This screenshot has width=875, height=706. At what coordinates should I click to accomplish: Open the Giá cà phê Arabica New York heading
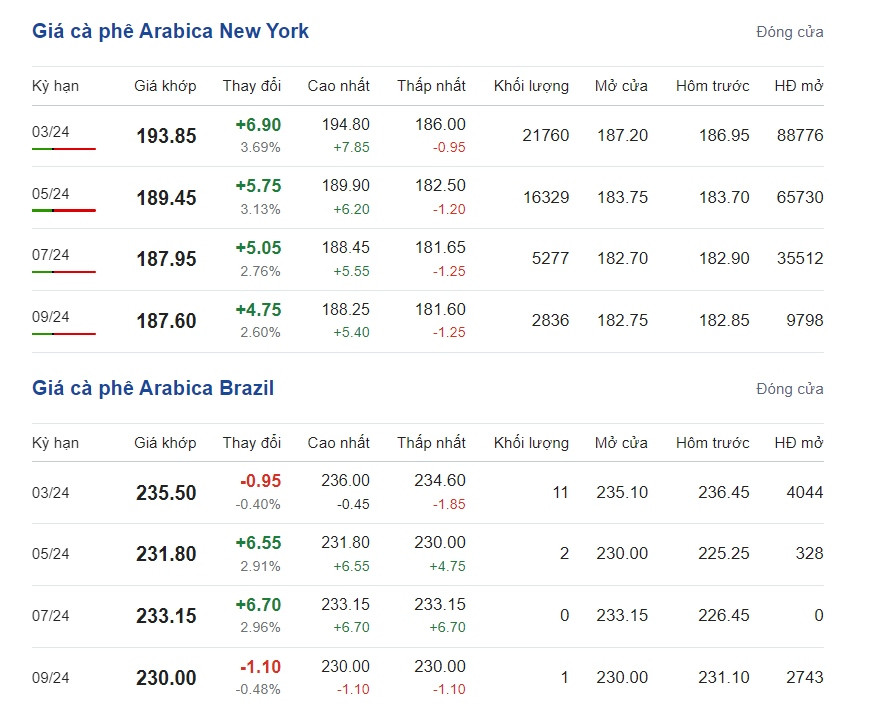click(170, 31)
